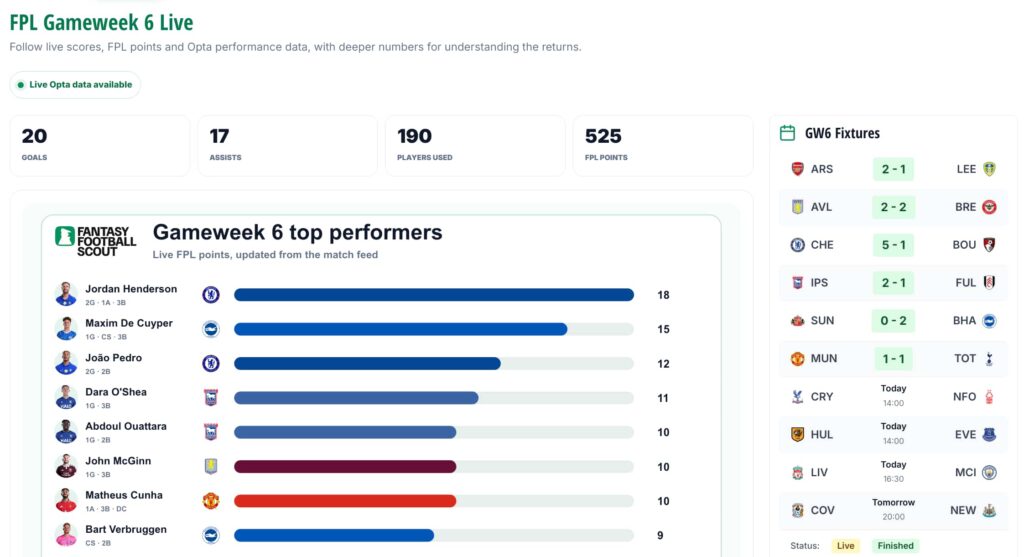Click the CHE 5 - 1 BOU score

(893, 245)
